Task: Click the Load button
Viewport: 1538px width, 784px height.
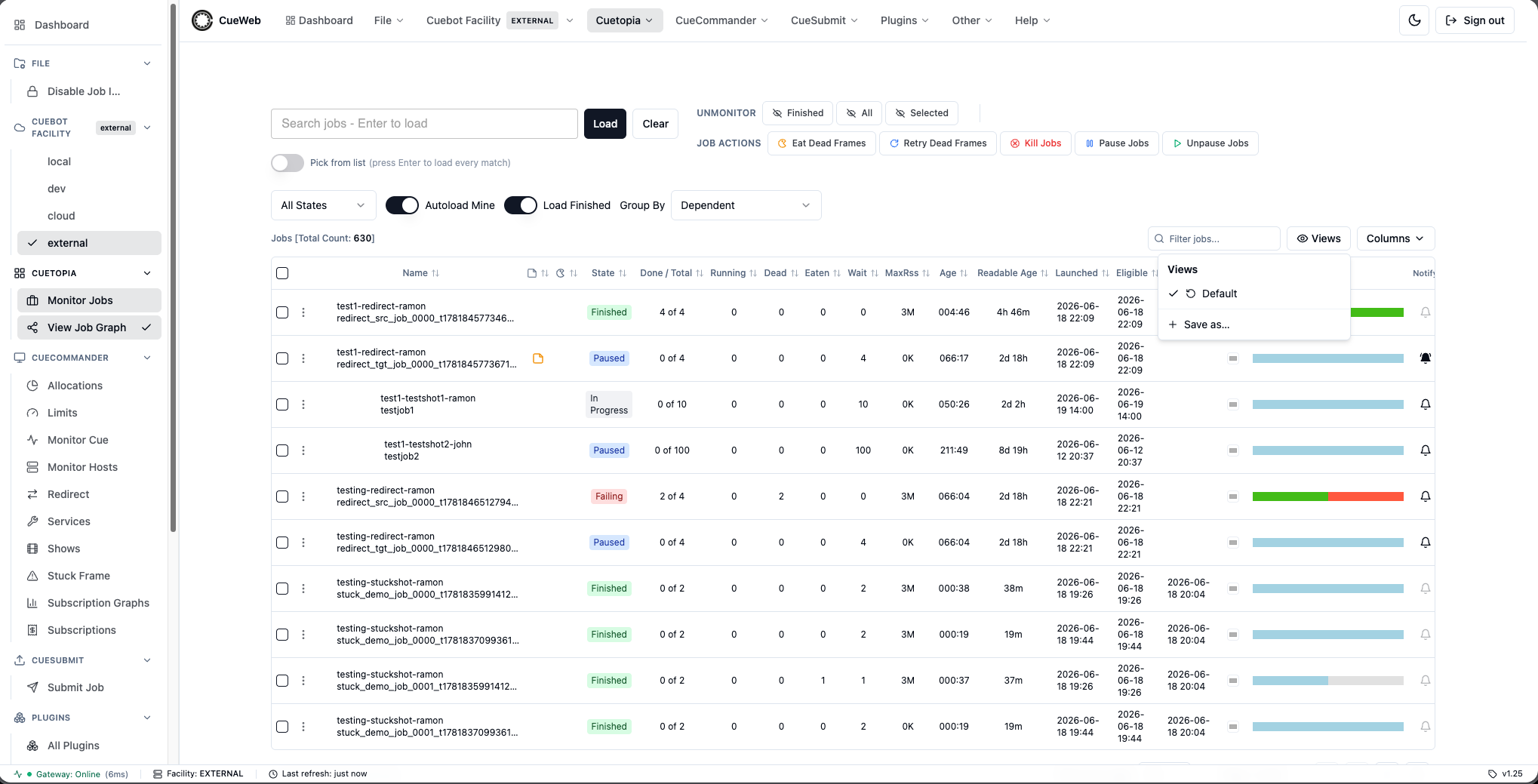Action: coord(605,124)
